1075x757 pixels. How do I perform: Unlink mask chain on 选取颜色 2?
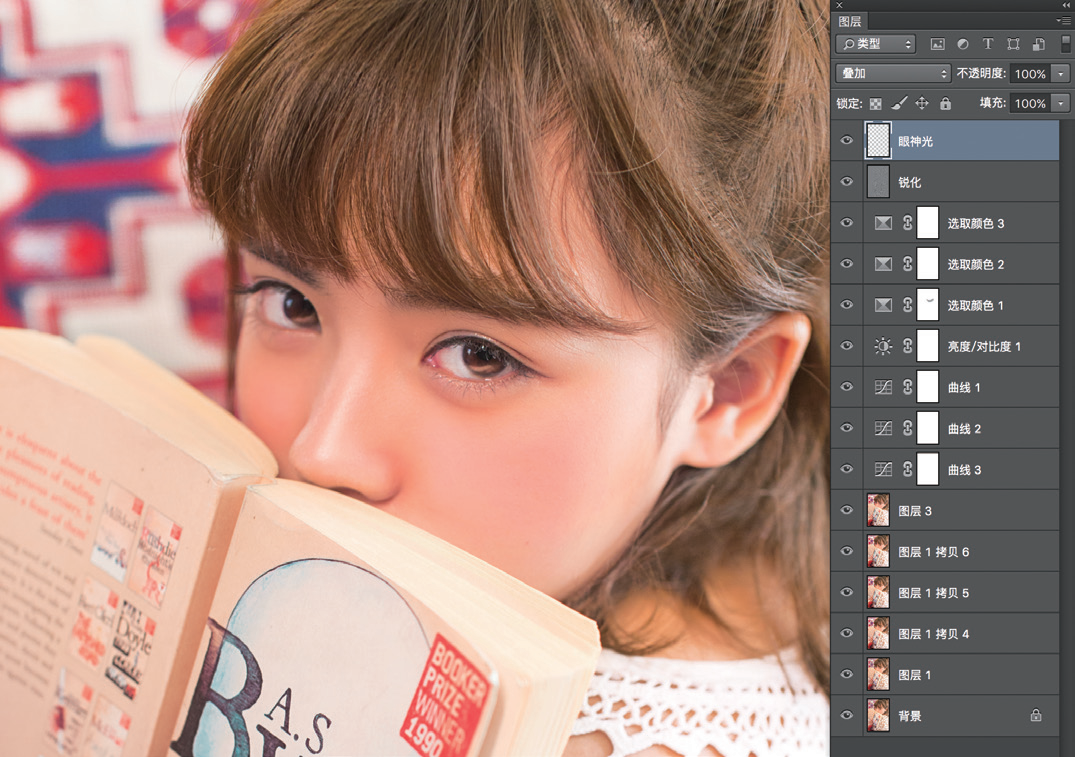click(908, 264)
